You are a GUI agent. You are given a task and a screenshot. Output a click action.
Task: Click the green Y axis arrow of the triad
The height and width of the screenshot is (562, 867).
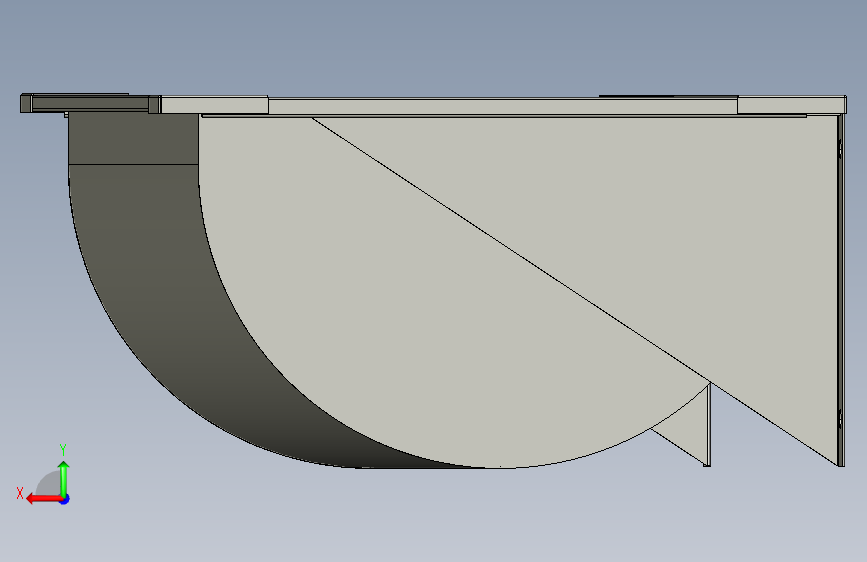64,479
